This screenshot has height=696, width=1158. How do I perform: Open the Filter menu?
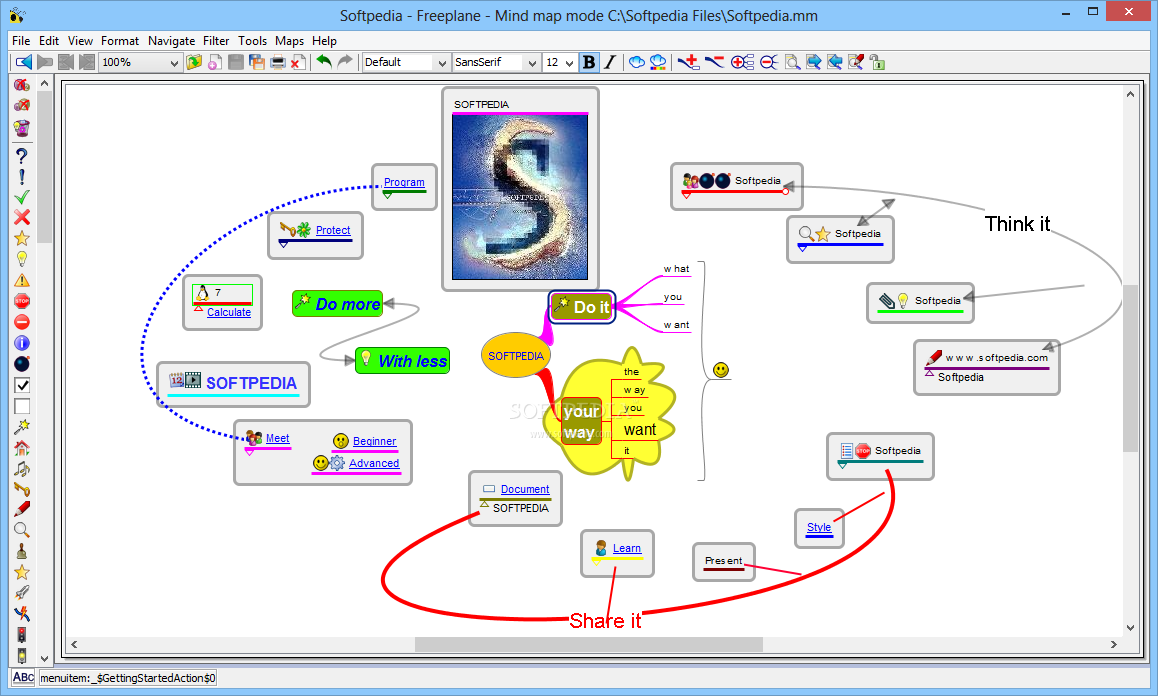216,41
